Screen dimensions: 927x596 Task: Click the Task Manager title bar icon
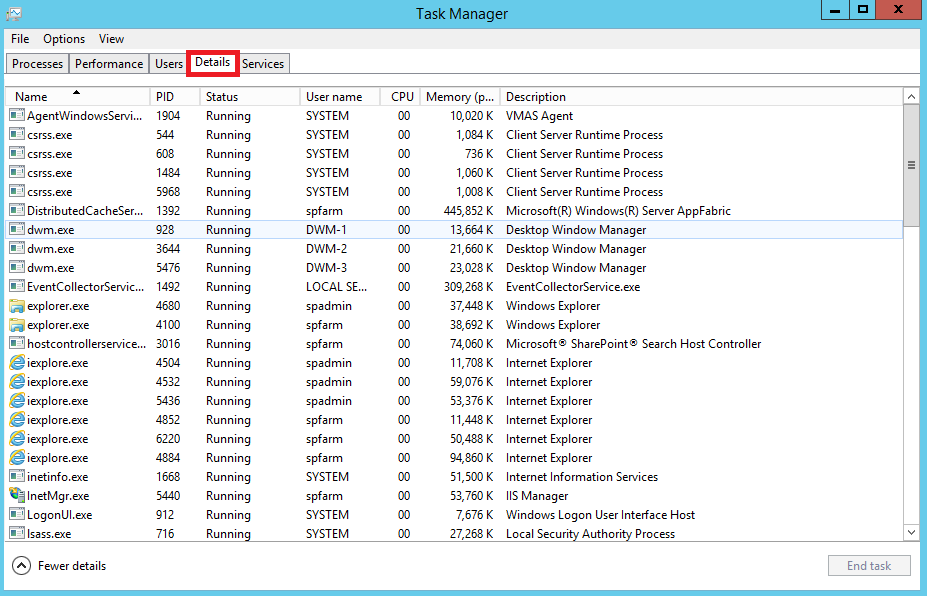[14, 13]
